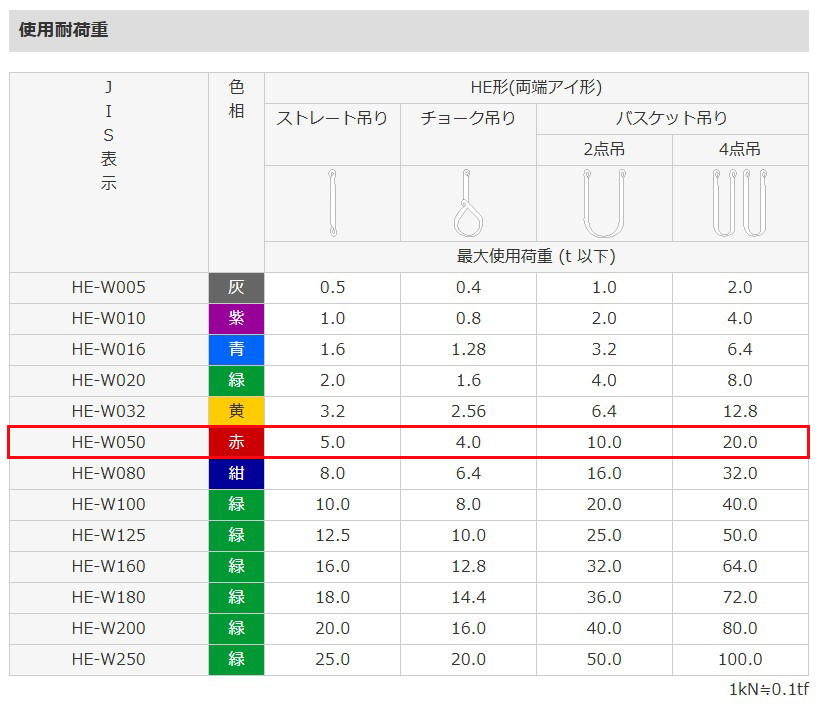
Task: Click the HE-W160 row label
Action: click(109, 566)
